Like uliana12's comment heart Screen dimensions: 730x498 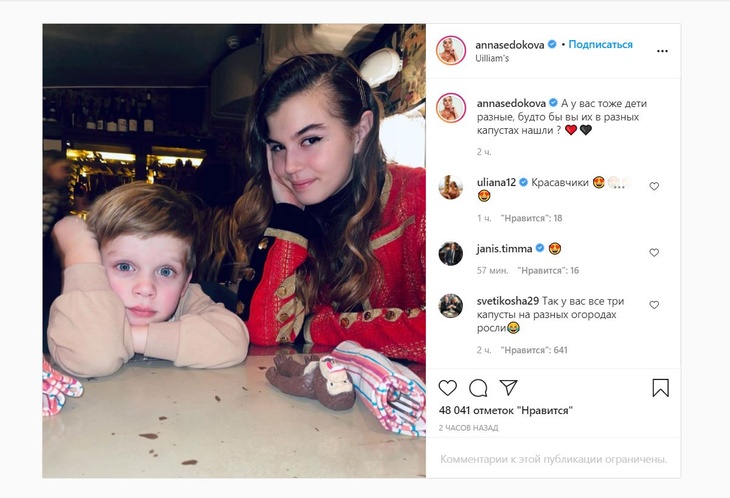click(654, 186)
